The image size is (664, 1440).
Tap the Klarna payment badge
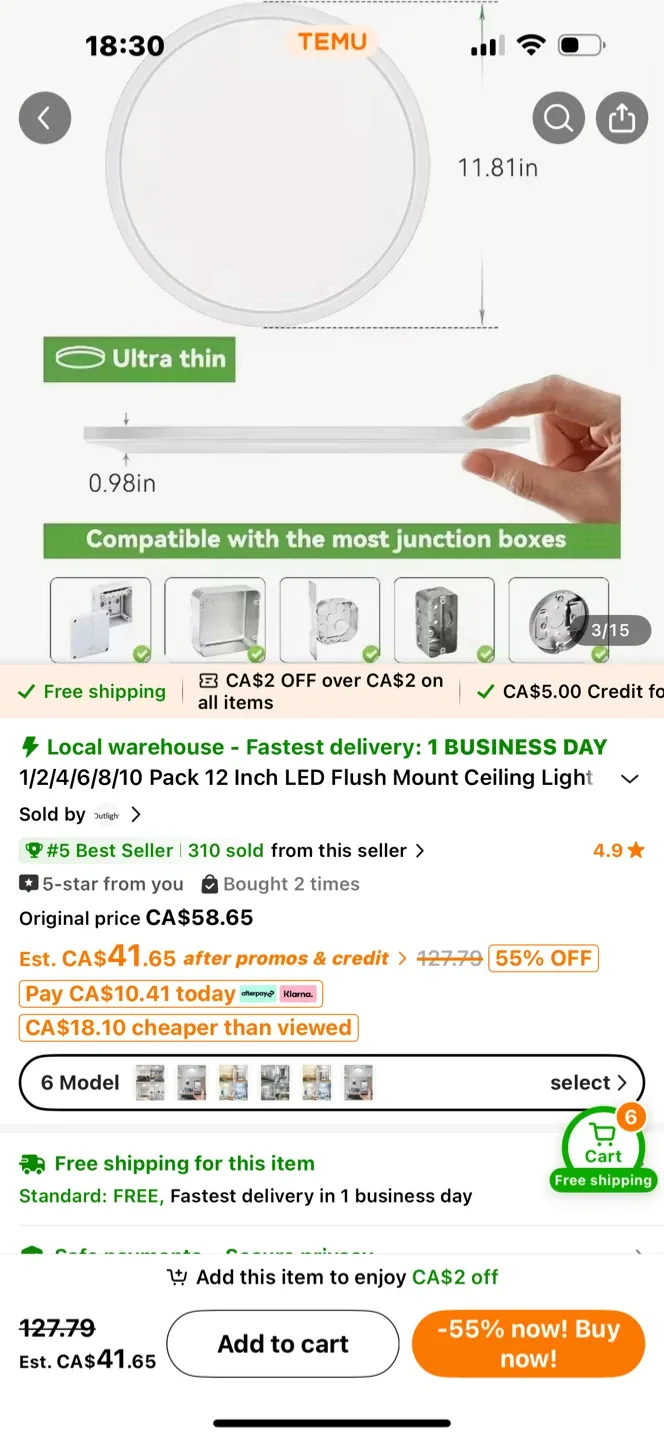tap(298, 993)
